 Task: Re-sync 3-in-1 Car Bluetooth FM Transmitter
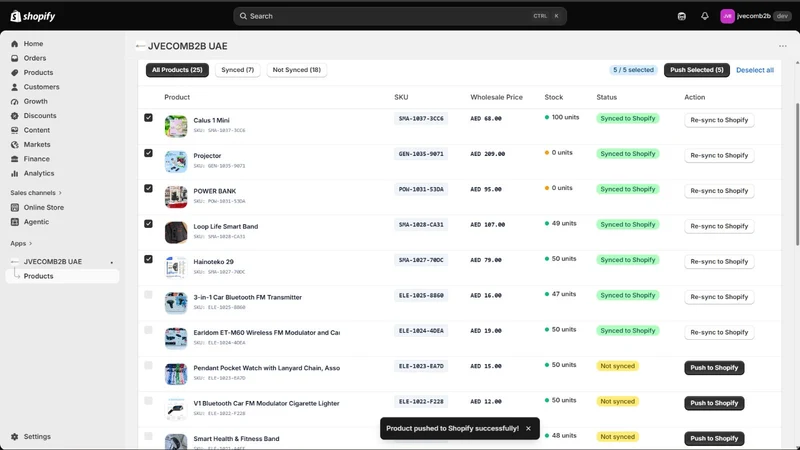(719, 297)
